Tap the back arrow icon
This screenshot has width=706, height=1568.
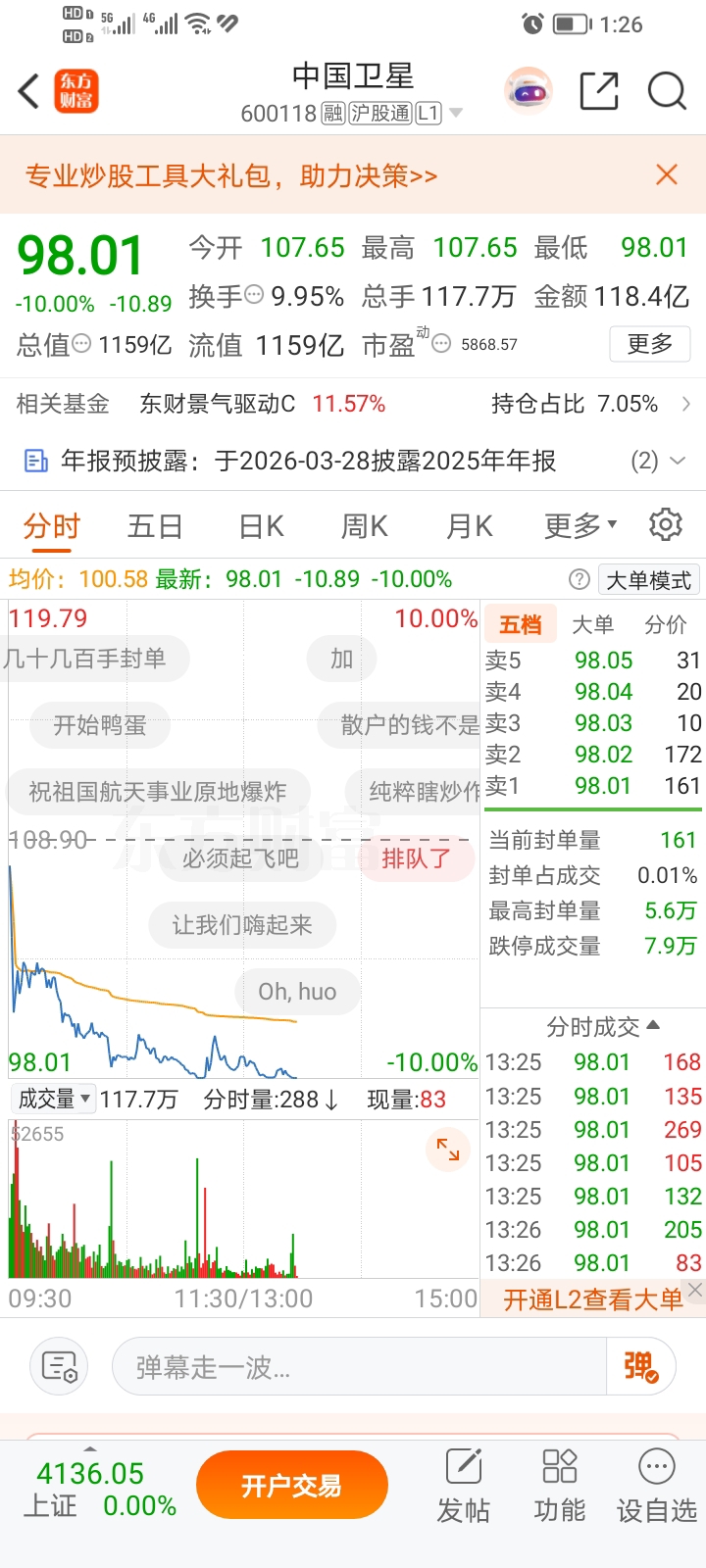pyautogui.click(x=28, y=91)
